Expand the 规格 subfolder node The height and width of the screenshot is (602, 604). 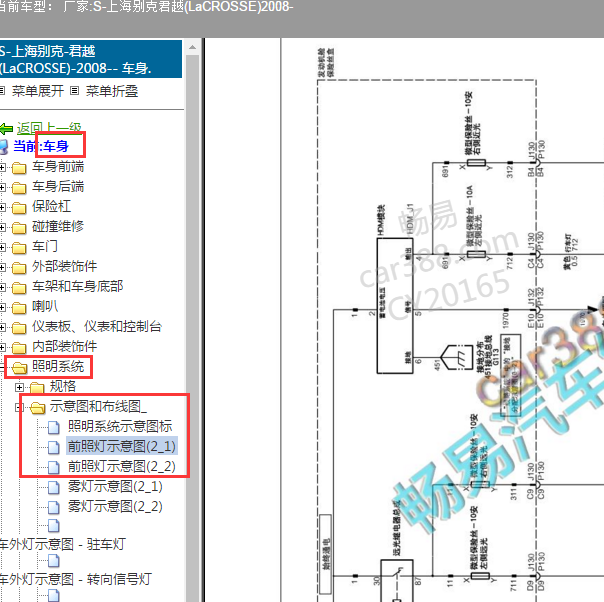20,387
